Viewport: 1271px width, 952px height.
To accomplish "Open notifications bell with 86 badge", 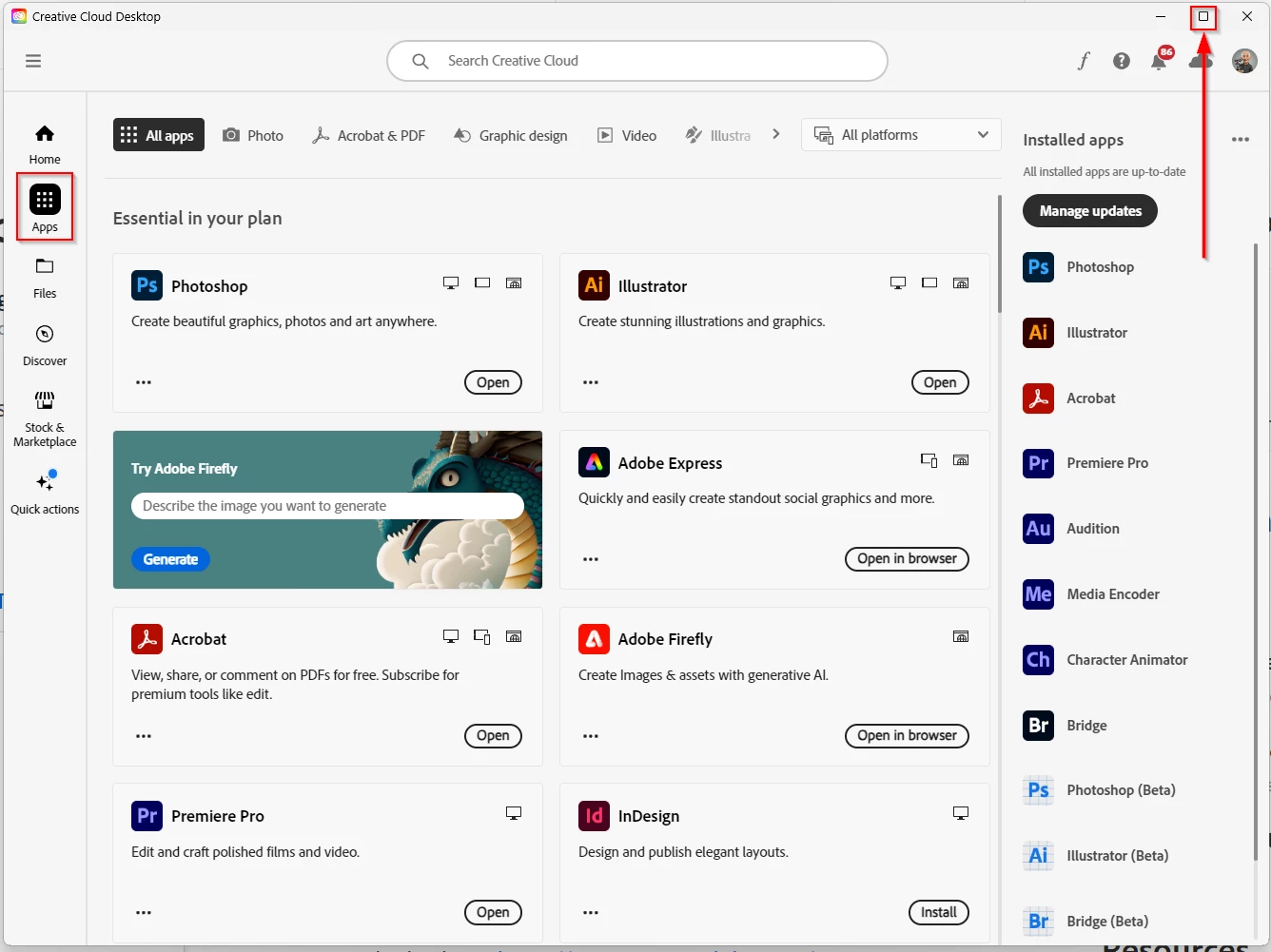I will 1160,59.
